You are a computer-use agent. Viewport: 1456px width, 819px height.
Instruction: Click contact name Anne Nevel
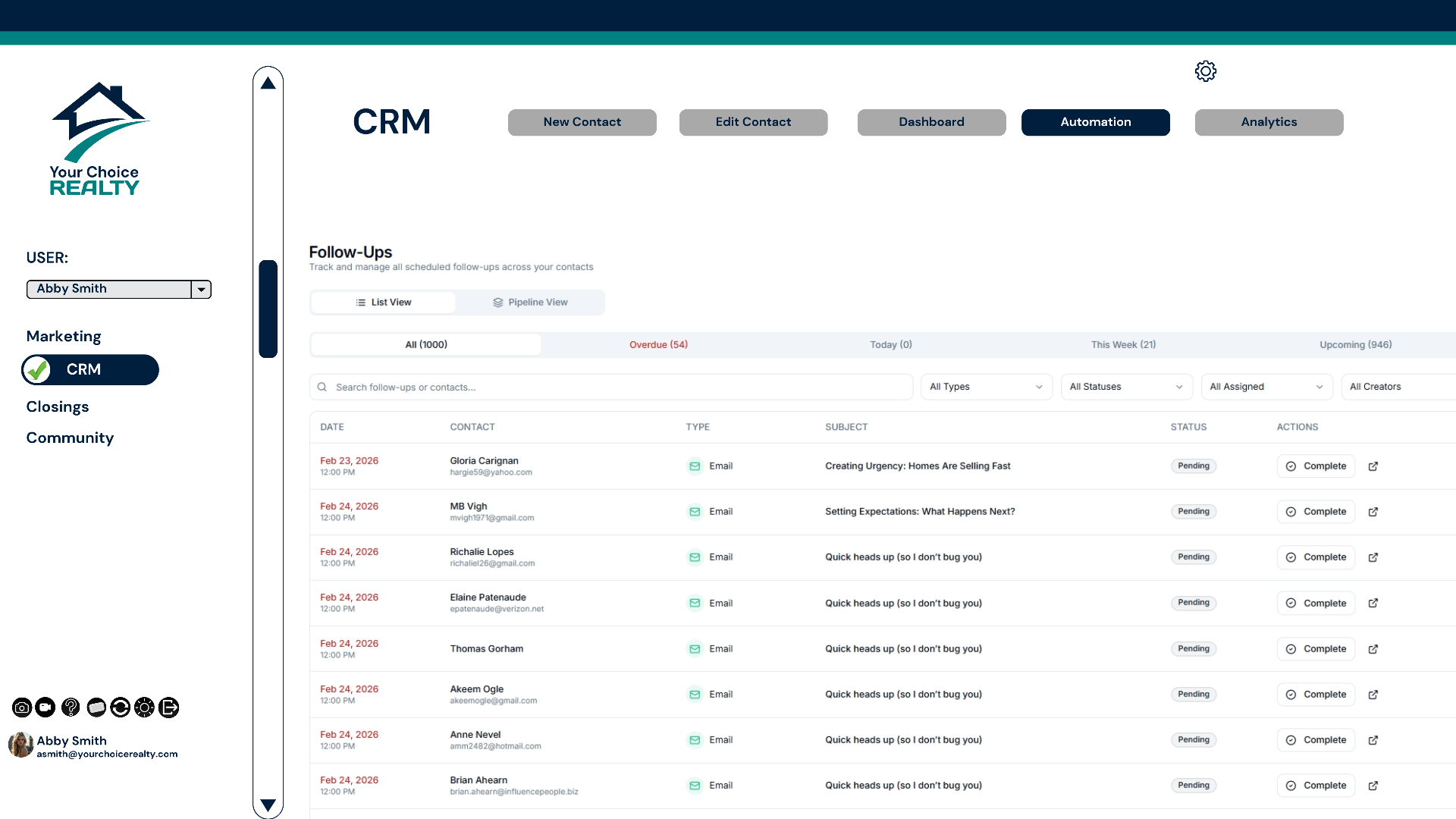pyautogui.click(x=475, y=735)
